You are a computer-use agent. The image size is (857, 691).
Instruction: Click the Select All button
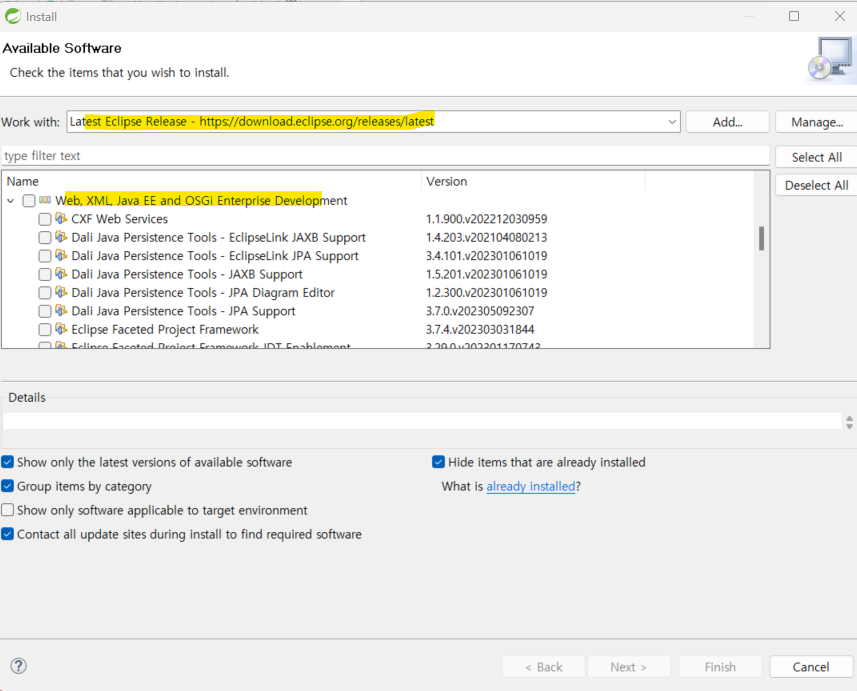[x=817, y=157]
